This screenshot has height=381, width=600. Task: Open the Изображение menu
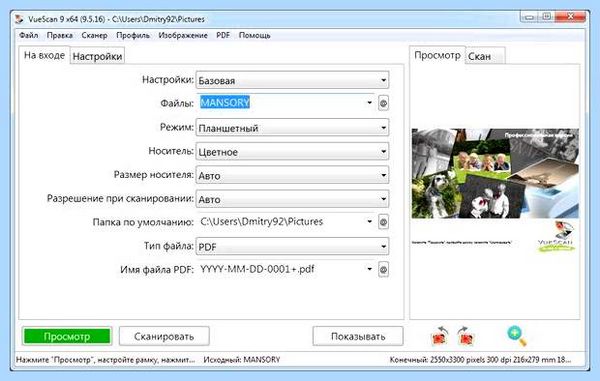pyautogui.click(x=183, y=36)
